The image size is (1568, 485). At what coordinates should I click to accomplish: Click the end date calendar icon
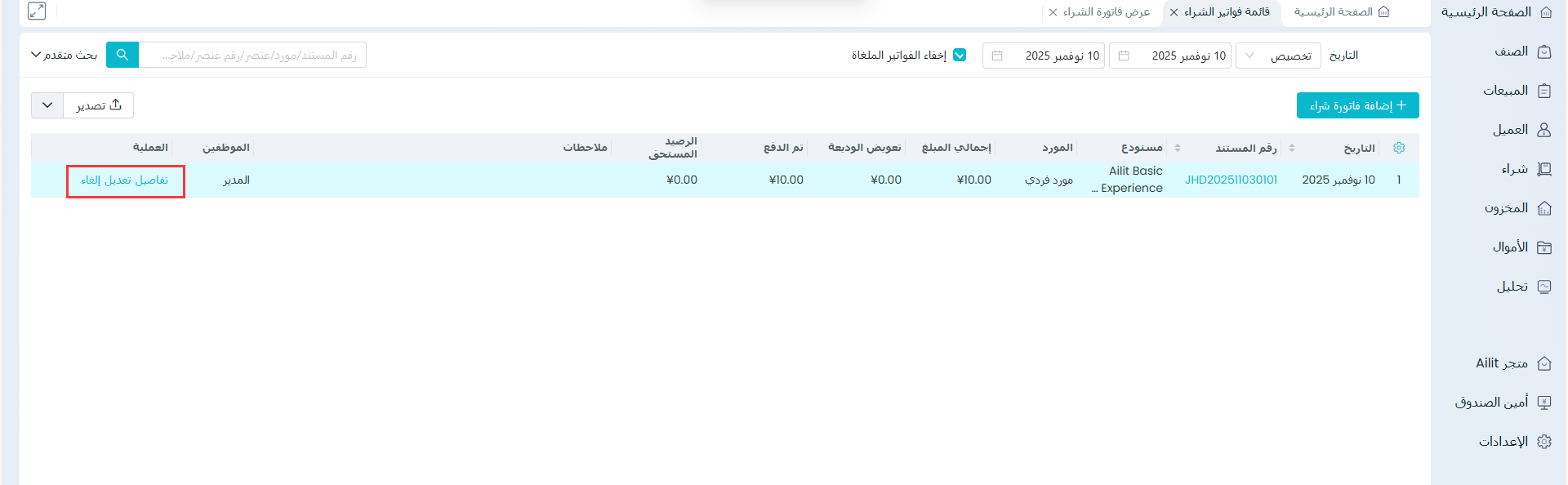coord(997,56)
